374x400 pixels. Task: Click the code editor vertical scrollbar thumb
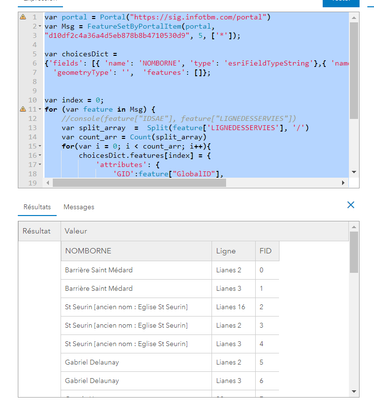(354, 70)
